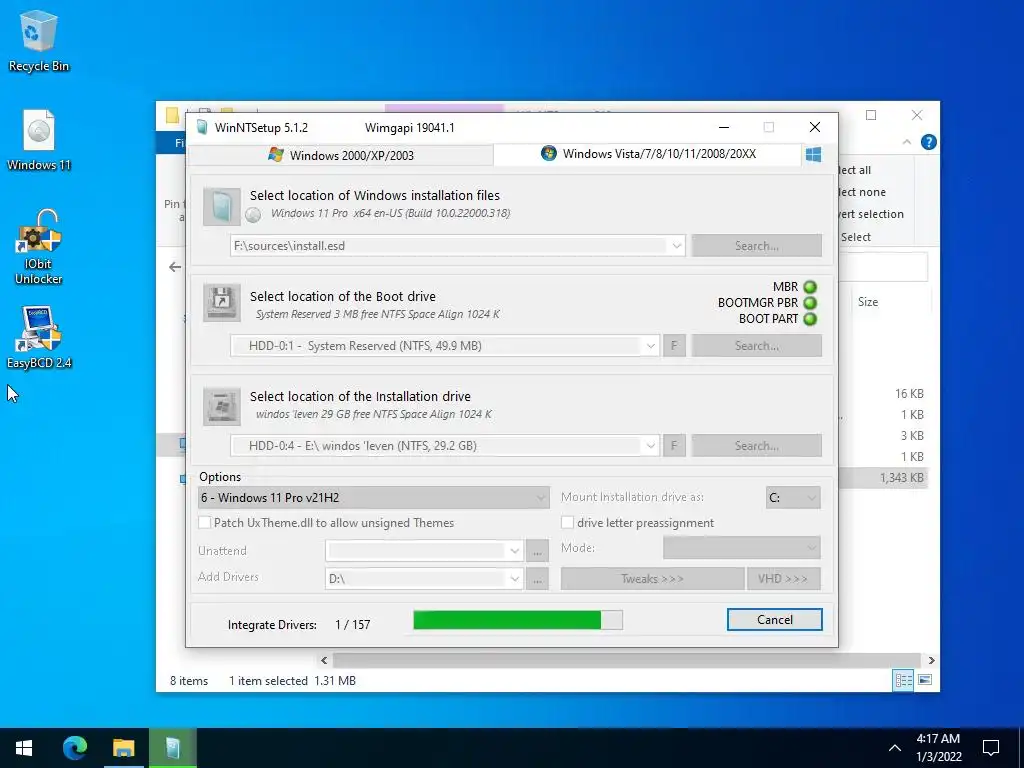Open the VHD >>> options

tap(784, 579)
